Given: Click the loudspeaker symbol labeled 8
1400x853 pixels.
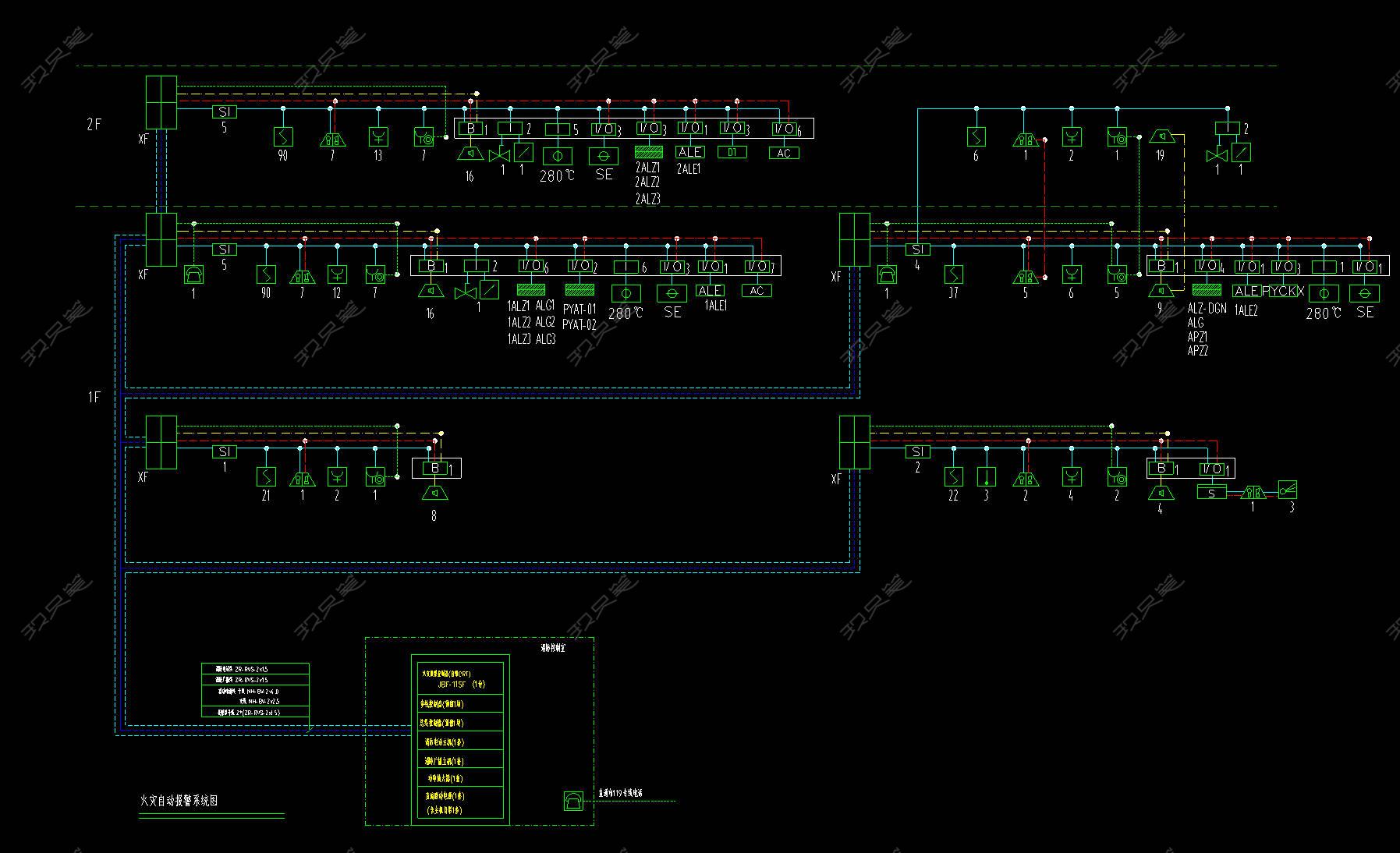Looking at the screenshot, I should (434, 493).
